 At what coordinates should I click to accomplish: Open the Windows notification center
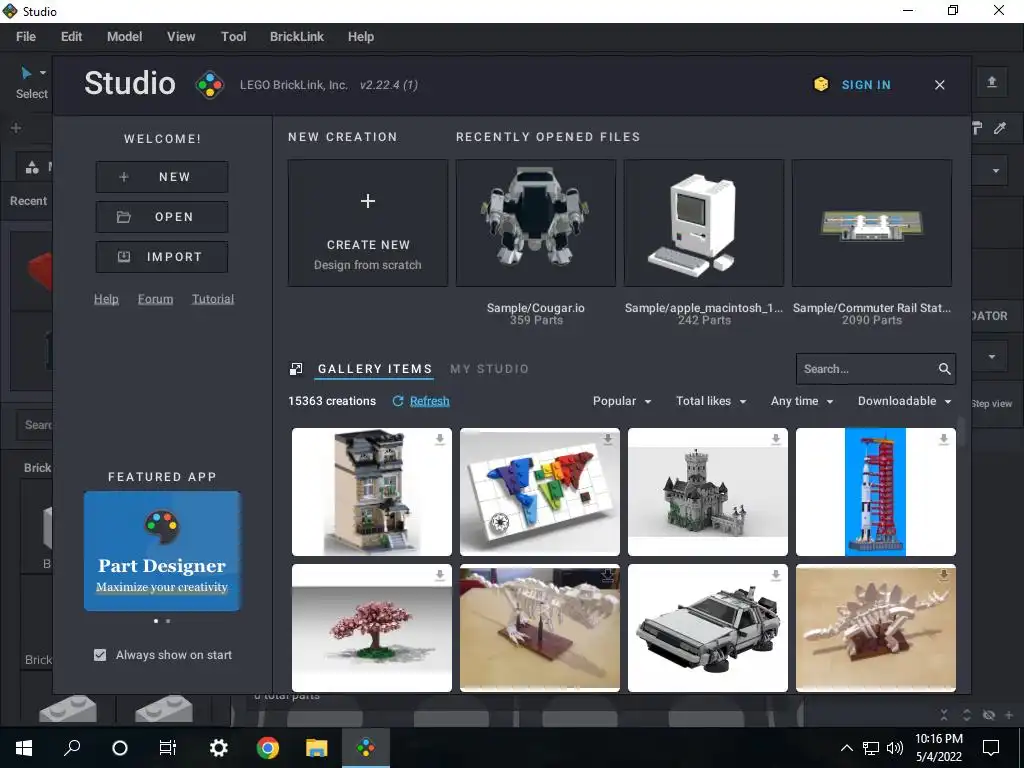(991, 748)
